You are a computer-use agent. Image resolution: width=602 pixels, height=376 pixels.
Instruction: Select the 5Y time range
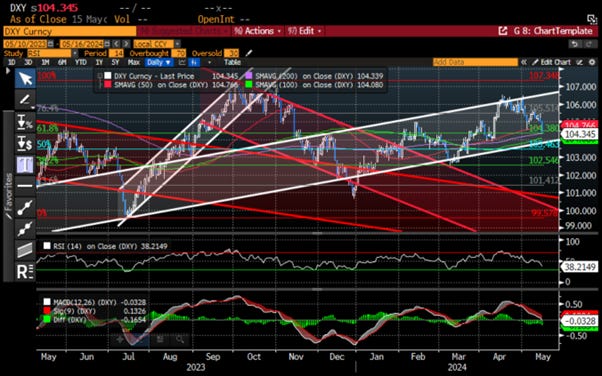click(115, 62)
